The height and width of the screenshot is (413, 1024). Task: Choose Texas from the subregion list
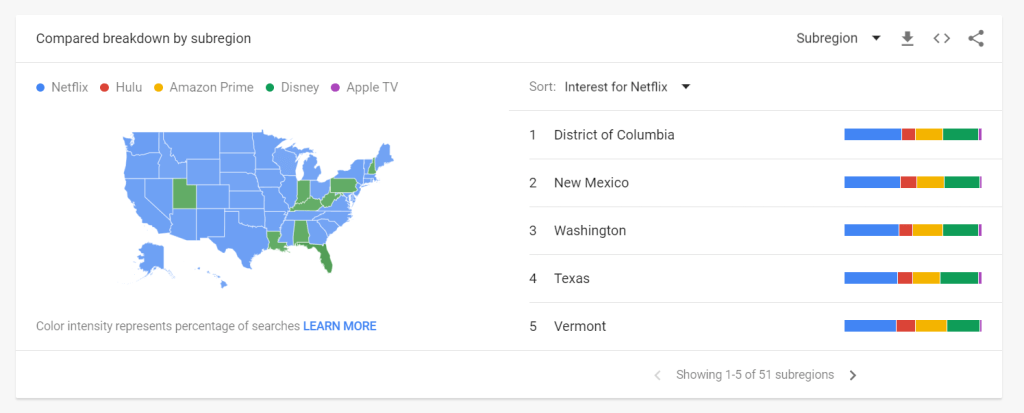(x=572, y=279)
